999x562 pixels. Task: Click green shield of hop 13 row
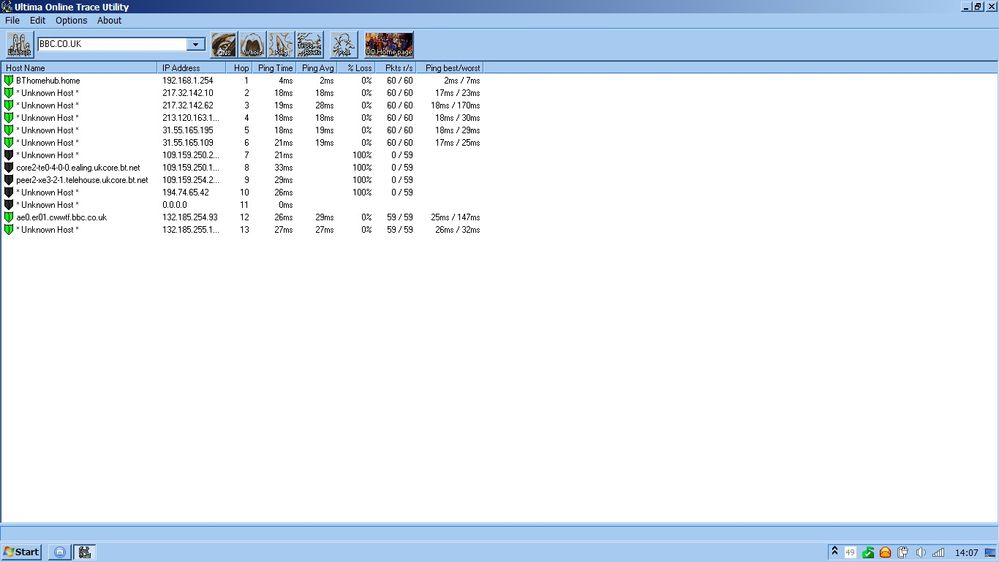[8, 229]
